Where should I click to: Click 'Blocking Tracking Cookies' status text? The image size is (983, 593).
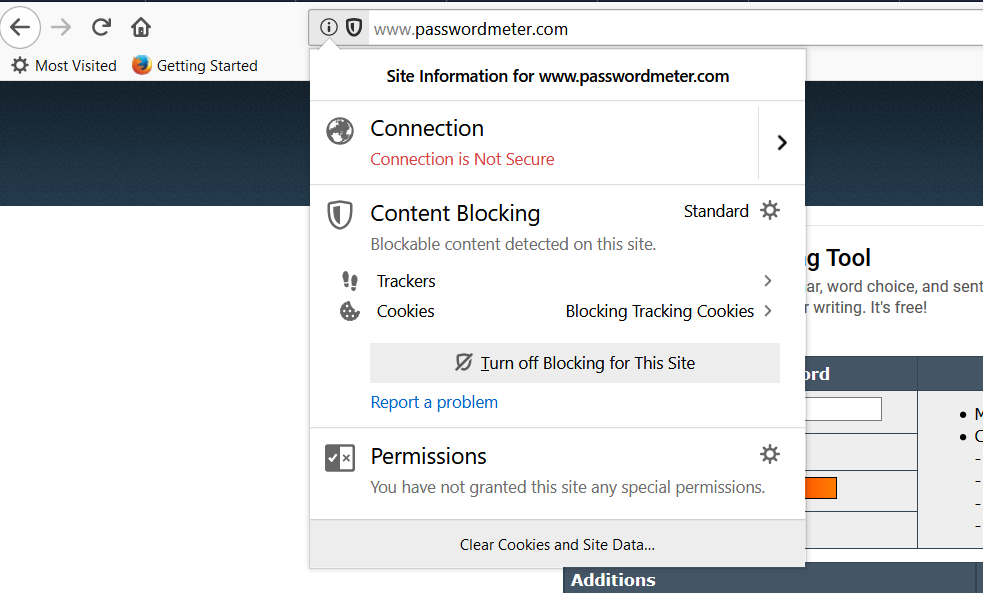tap(660, 311)
